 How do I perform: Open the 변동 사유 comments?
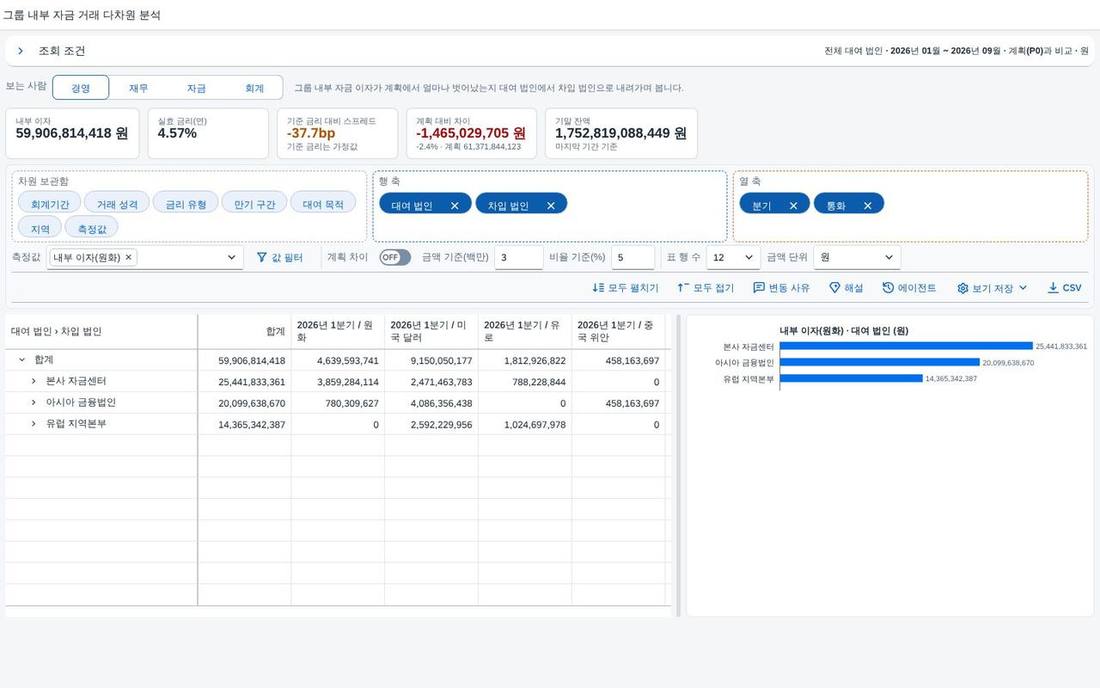click(x=781, y=288)
